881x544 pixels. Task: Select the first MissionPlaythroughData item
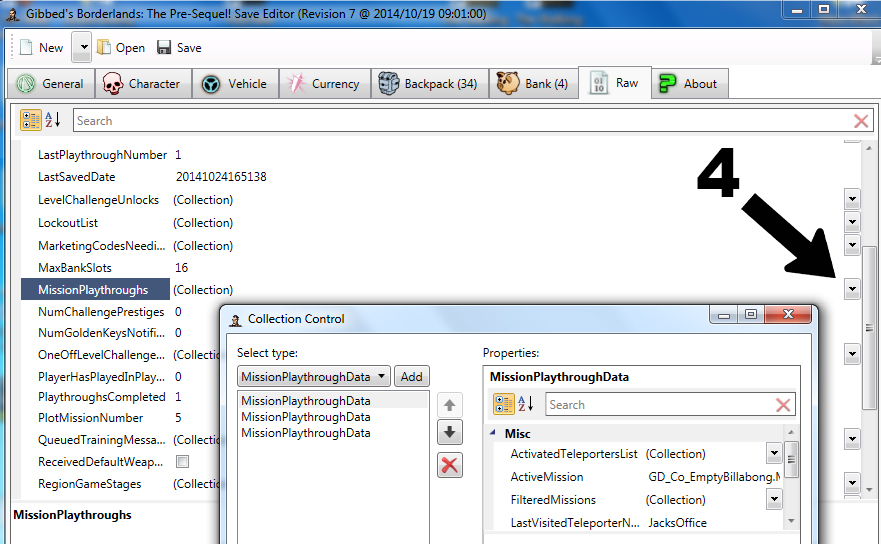306,401
